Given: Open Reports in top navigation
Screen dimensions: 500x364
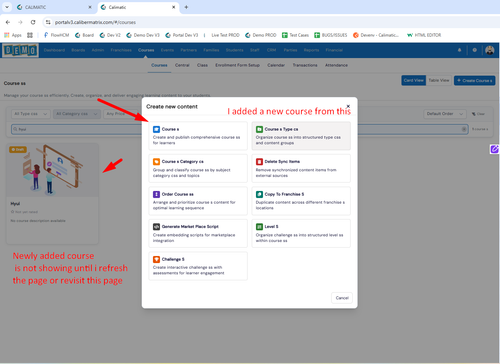Looking at the screenshot, I should point(311,50).
